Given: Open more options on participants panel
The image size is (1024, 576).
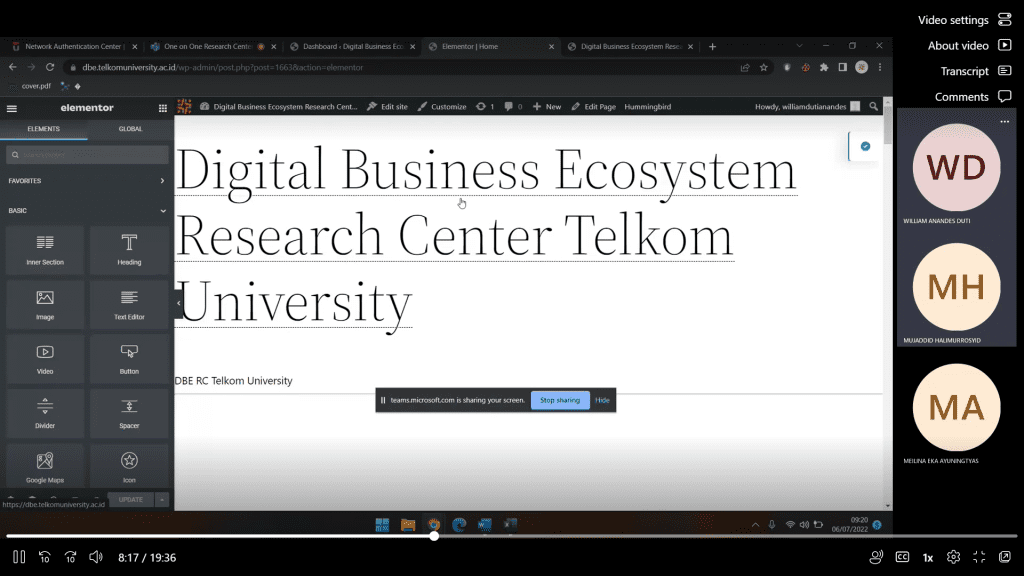Looking at the screenshot, I should click(x=1004, y=121).
